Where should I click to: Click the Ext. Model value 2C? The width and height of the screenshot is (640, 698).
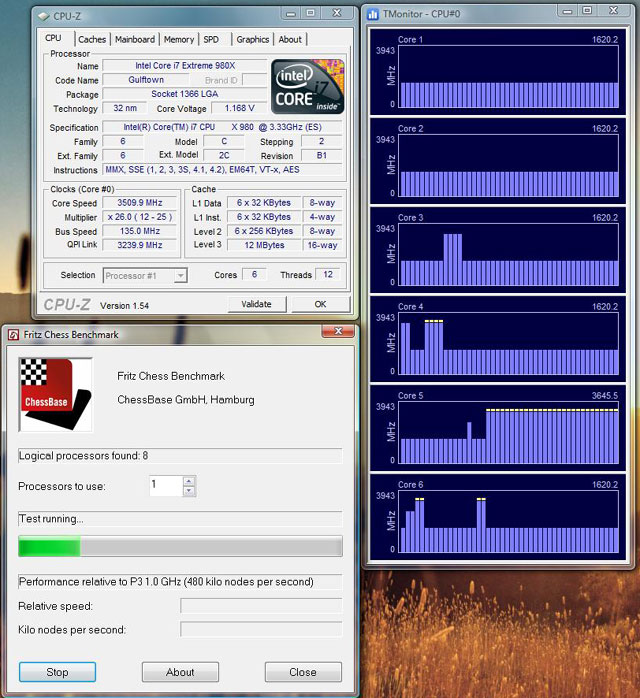(224, 155)
